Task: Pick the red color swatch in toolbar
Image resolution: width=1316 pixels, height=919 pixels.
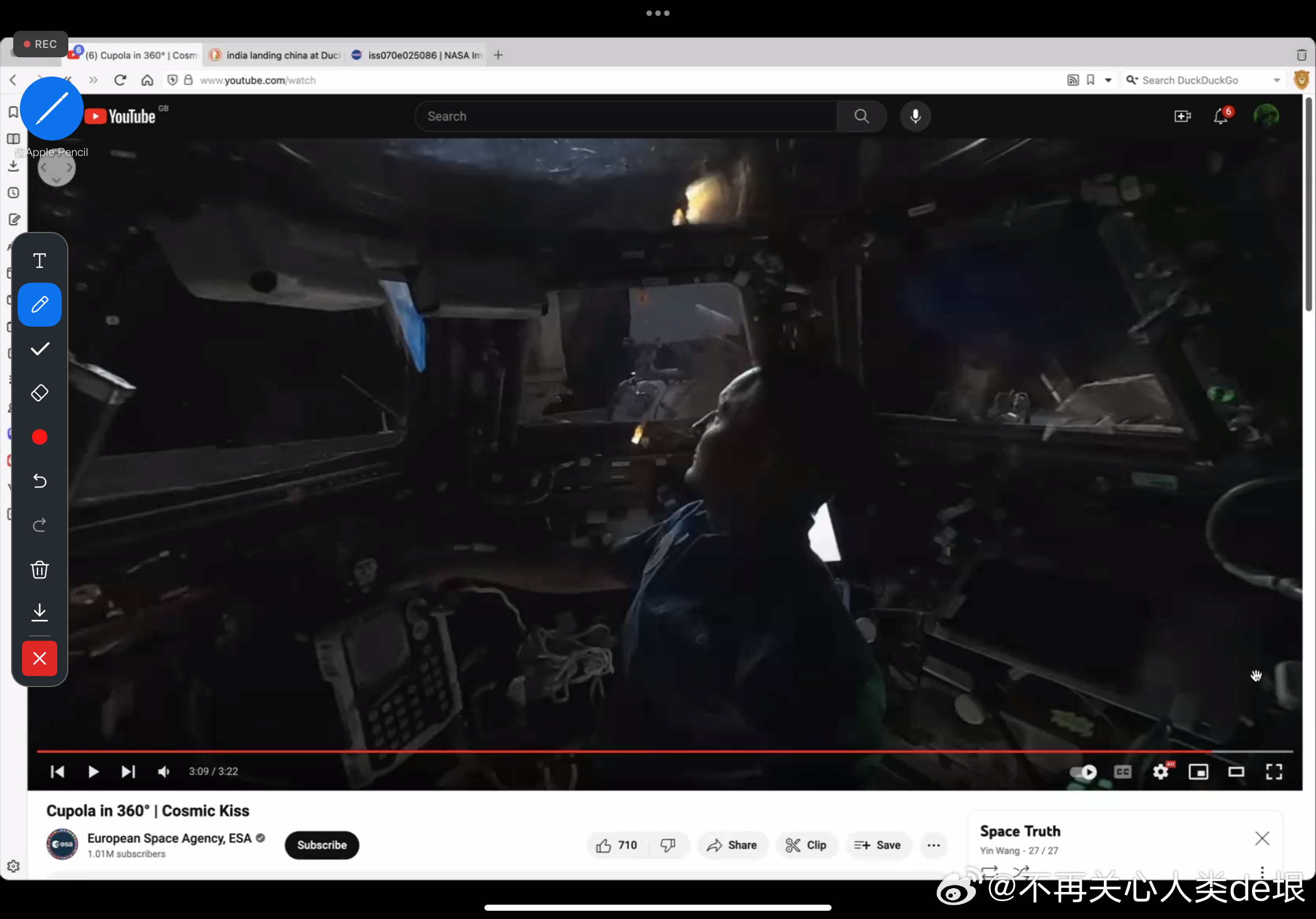Action: click(40, 436)
